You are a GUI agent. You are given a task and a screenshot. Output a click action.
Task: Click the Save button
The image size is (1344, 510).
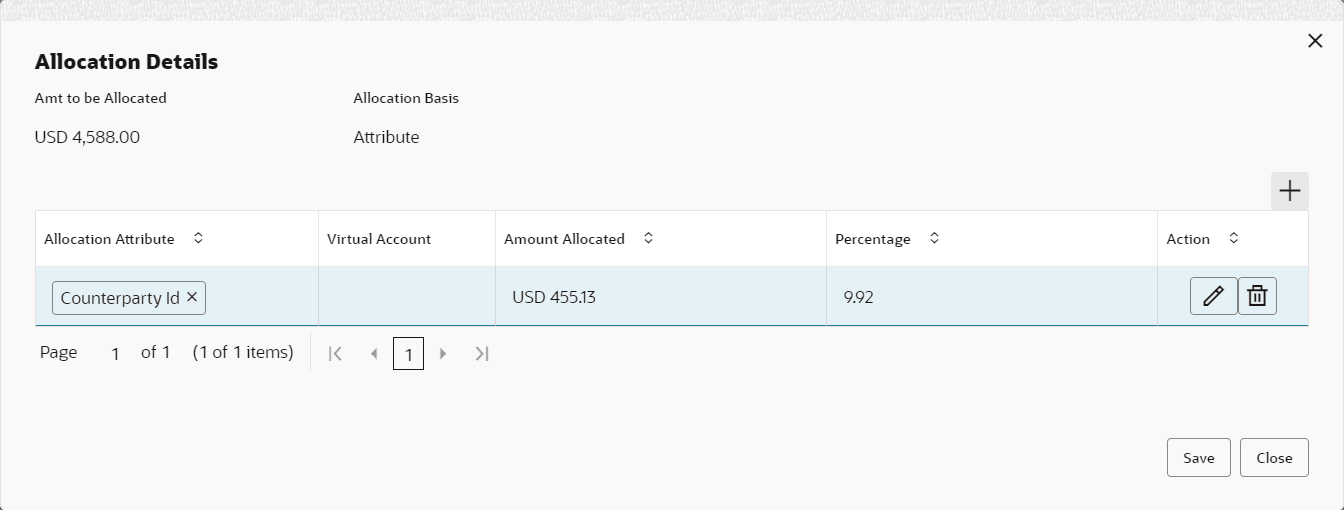[x=1198, y=458]
